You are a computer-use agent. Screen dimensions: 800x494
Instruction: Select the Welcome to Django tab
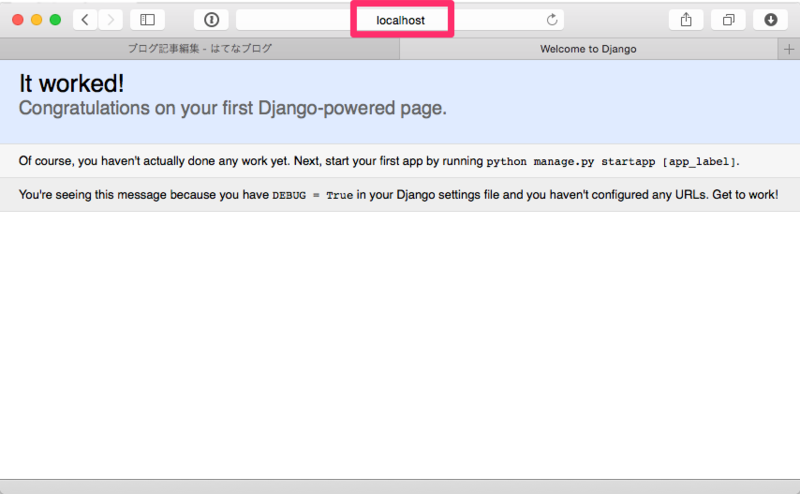(x=588, y=49)
